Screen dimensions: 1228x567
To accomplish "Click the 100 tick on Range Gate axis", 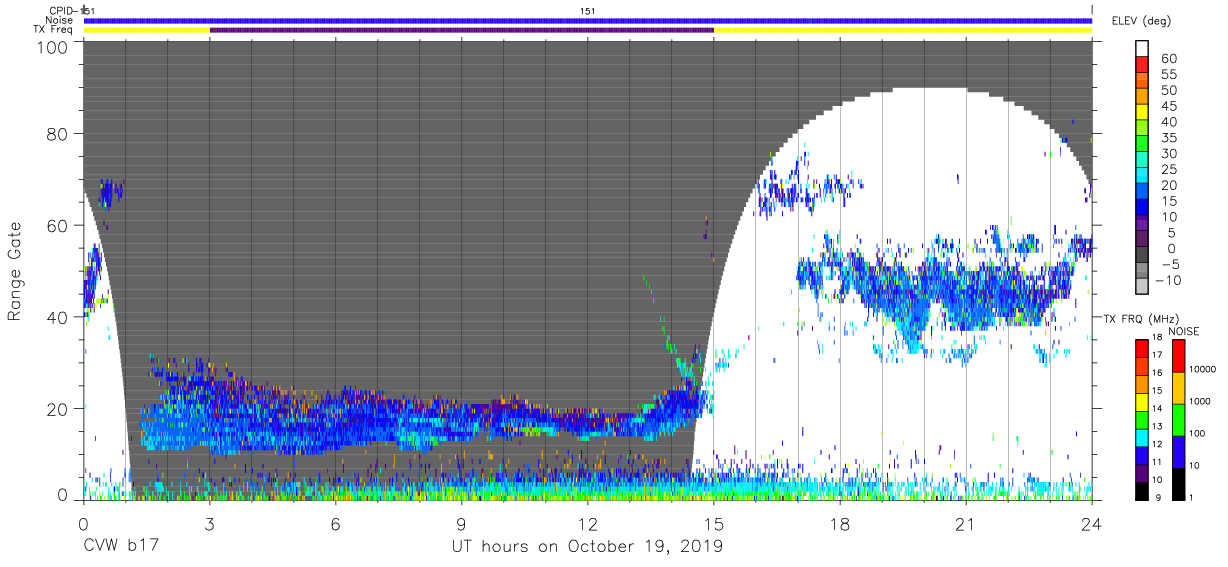I will coord(54,47).
